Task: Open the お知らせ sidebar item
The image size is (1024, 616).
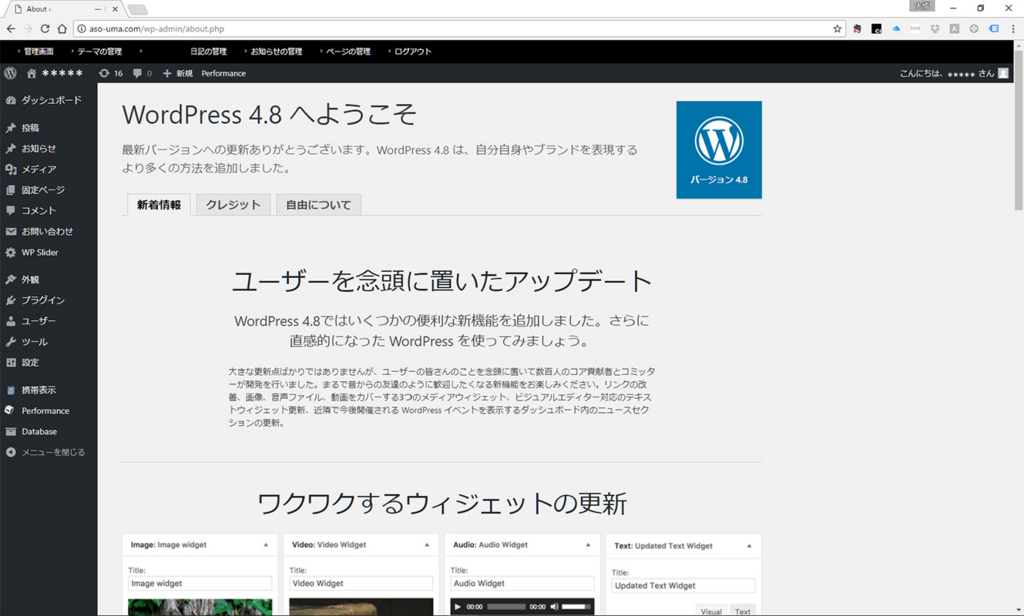Action: (x=48, y=148)
